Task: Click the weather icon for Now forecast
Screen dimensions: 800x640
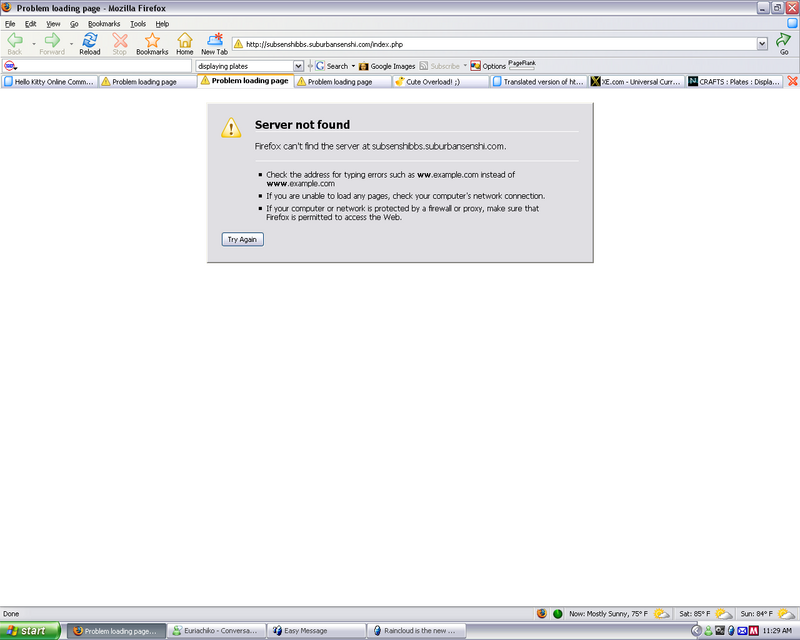Action: point(661,613)
